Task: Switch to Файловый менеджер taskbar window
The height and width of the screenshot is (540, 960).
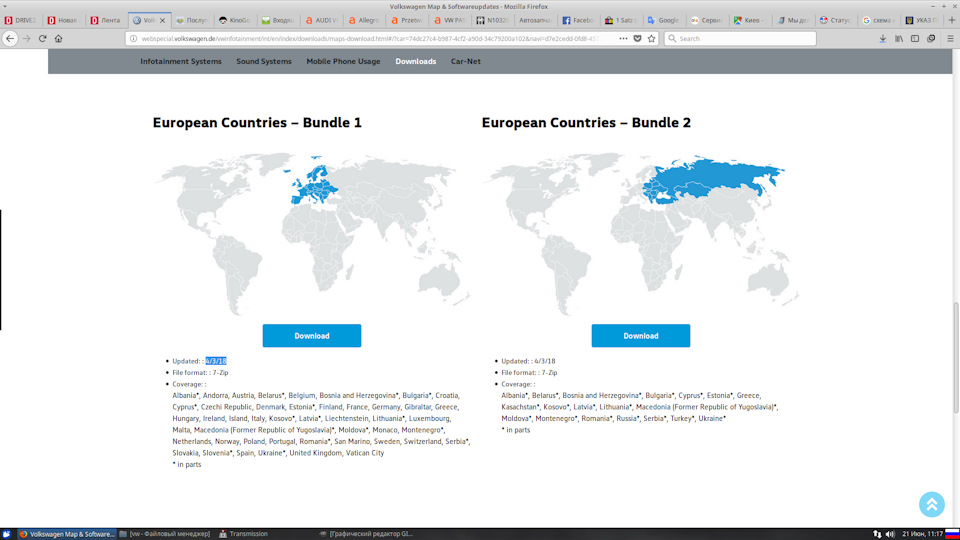Action: click(x=165, y=534)
